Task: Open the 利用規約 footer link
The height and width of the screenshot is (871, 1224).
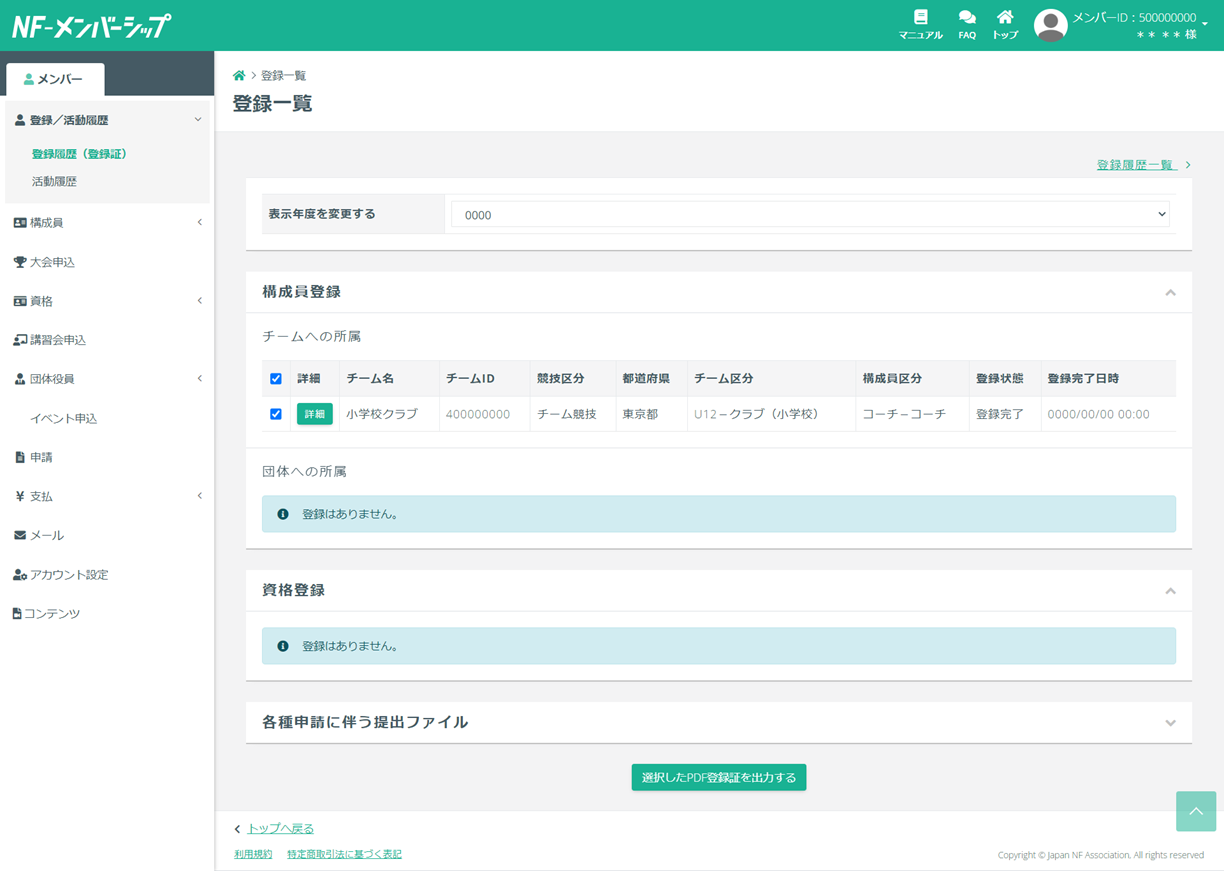Action: click(x=253, y=855)
